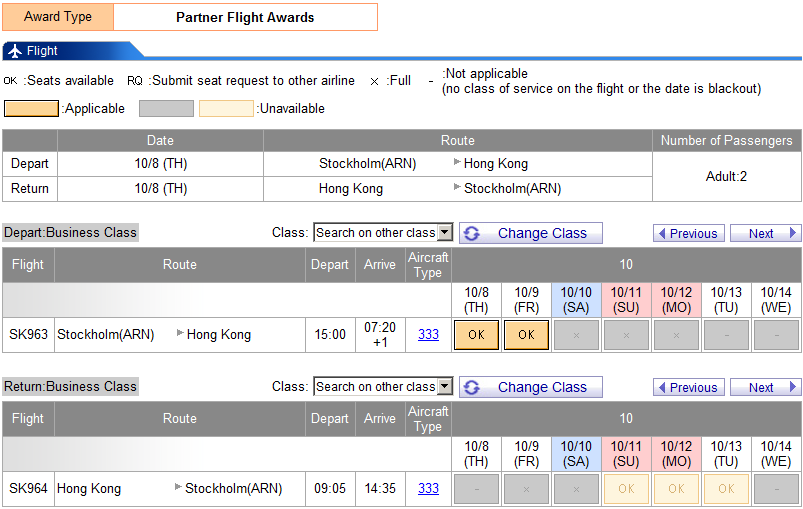Open aircraft type 333 link for SK963
803x509 pixels.
coord(428,335)
